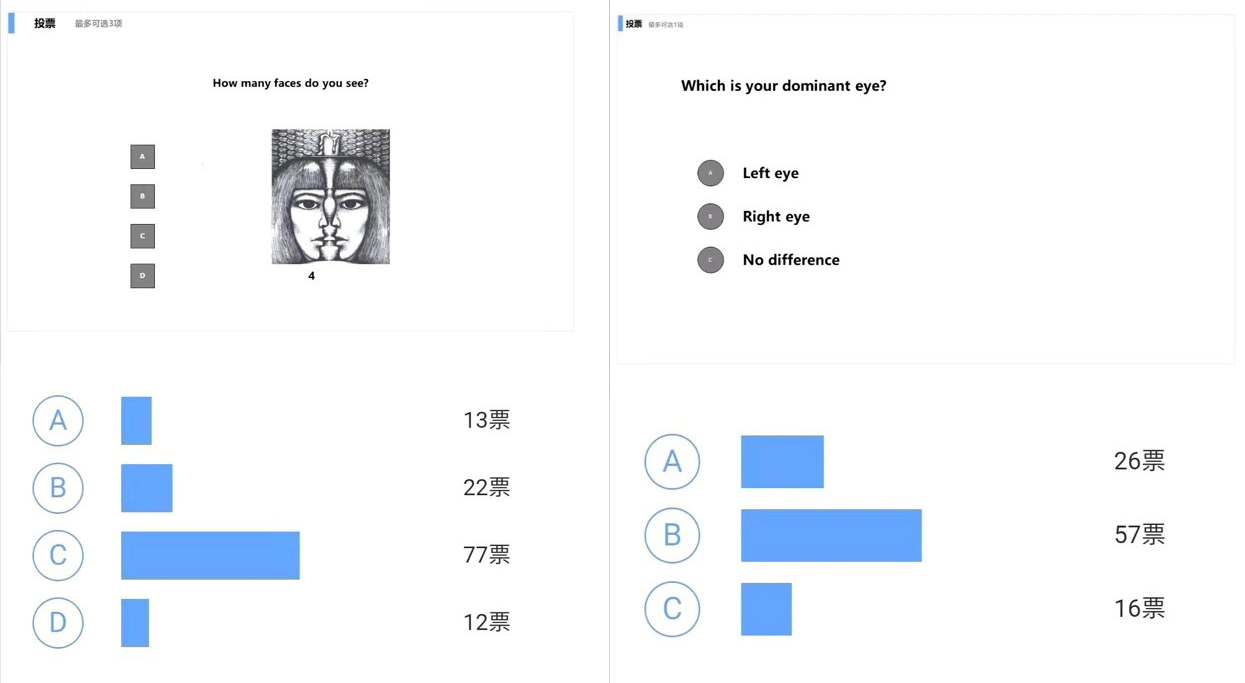
Task: Click the 77-vote result bar
Action: pyautogui.click(x=210, y=555)
